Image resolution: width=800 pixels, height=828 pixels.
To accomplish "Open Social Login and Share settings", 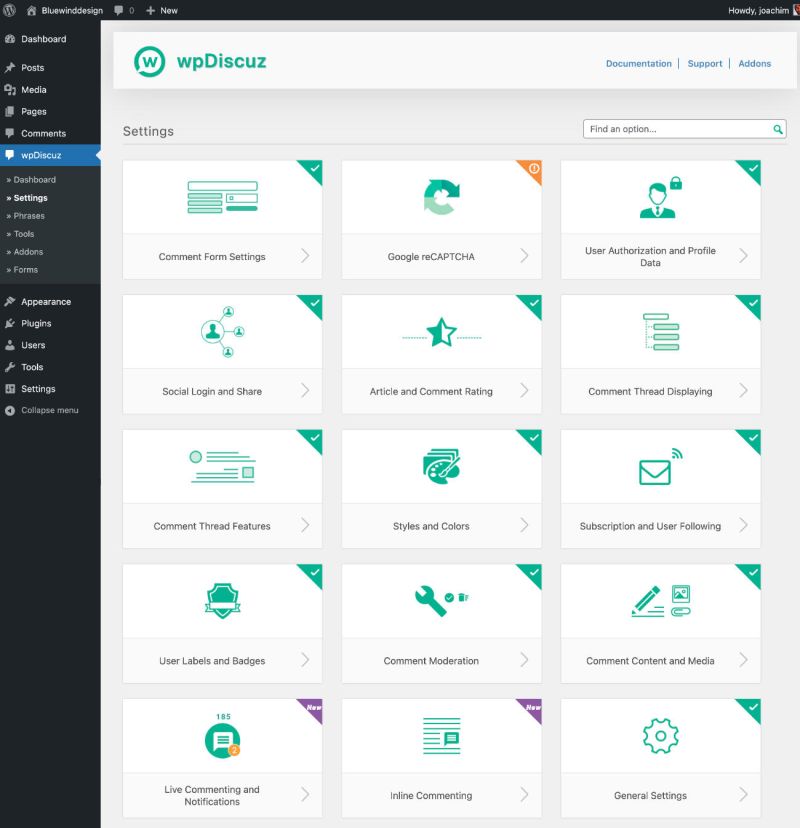I will click(221, 332).
